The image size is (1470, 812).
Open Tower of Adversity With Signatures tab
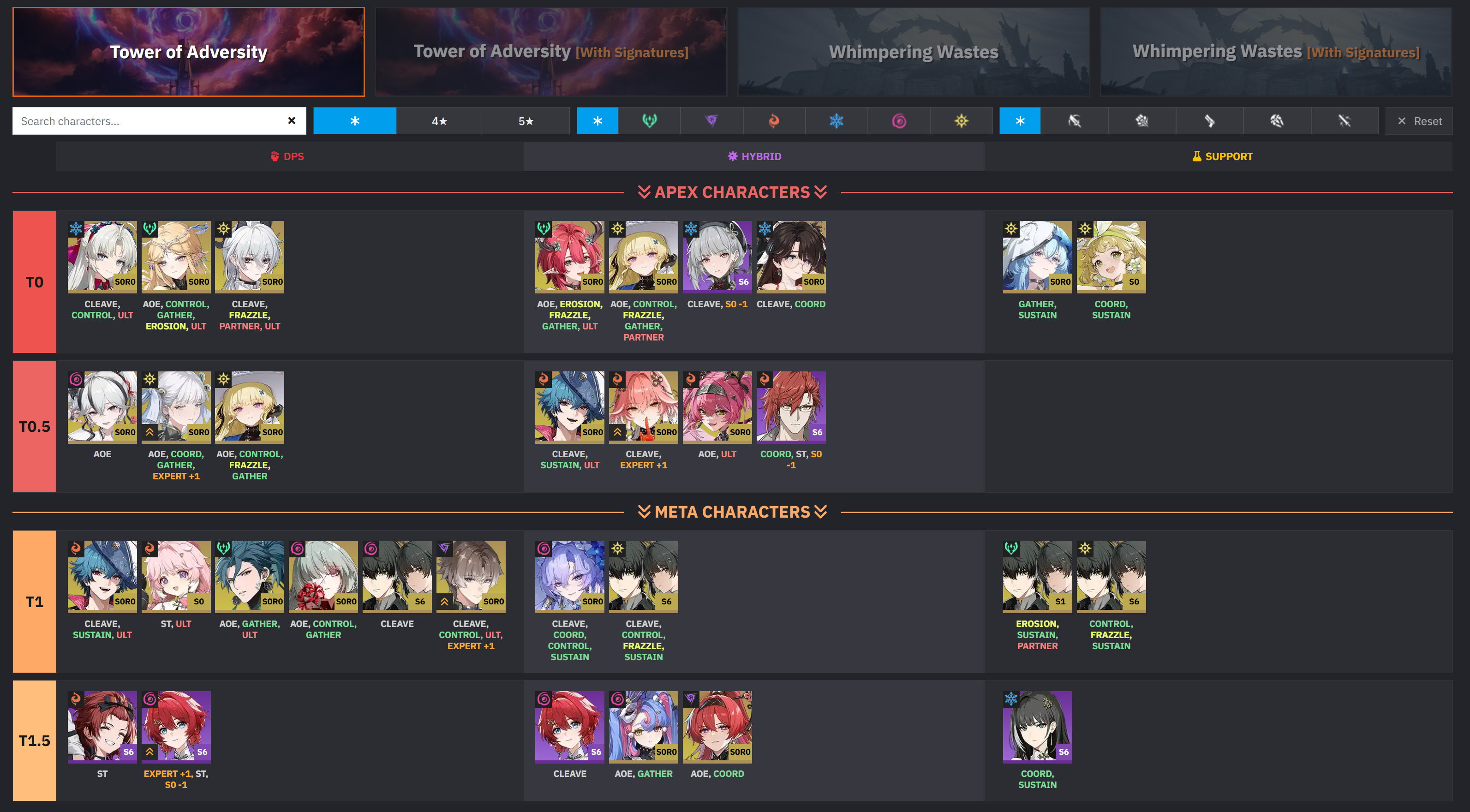tap(551, 52)
